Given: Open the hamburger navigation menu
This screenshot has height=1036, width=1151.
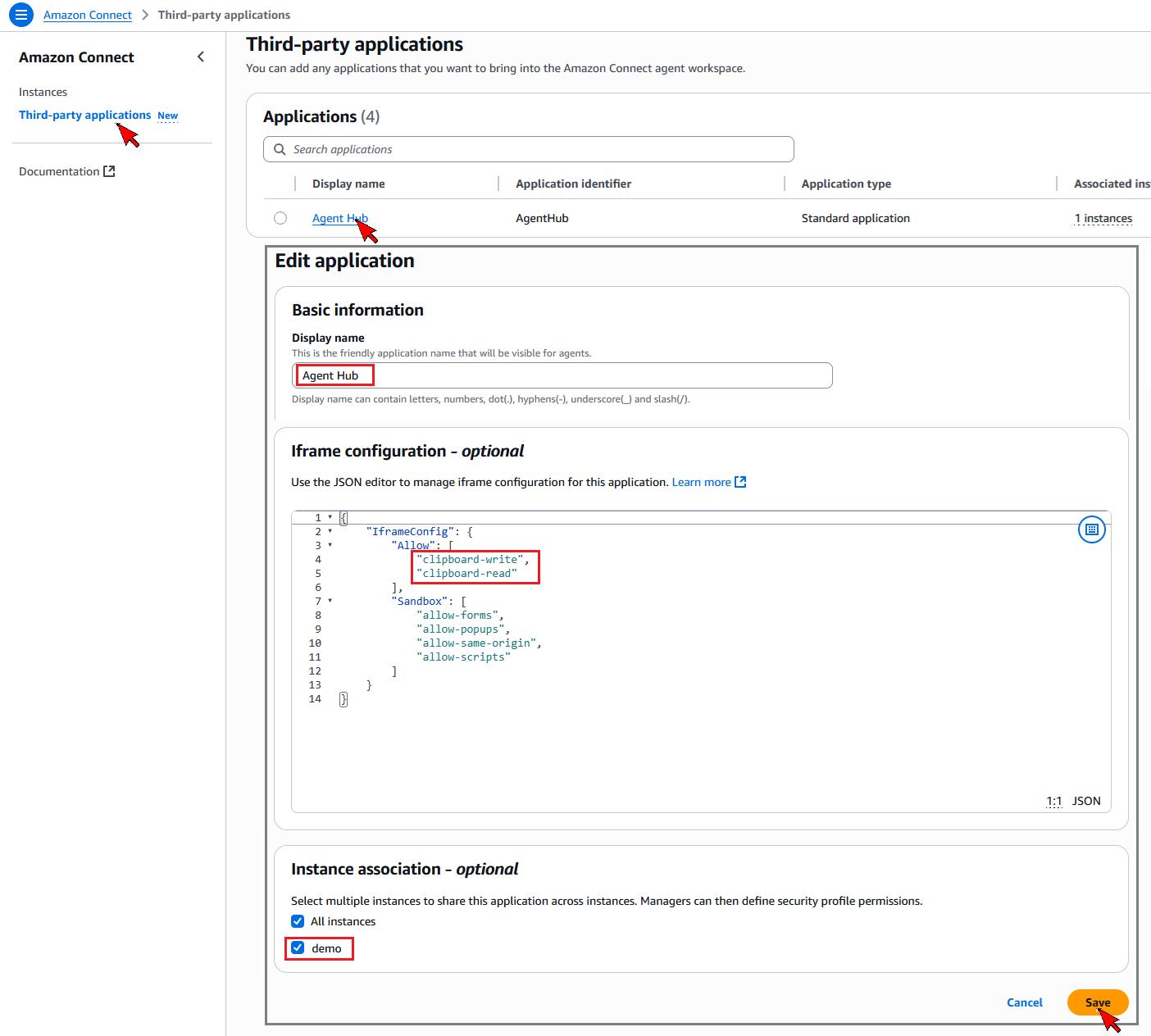Looking at the screenshot, I should click(x=21, y=15).
